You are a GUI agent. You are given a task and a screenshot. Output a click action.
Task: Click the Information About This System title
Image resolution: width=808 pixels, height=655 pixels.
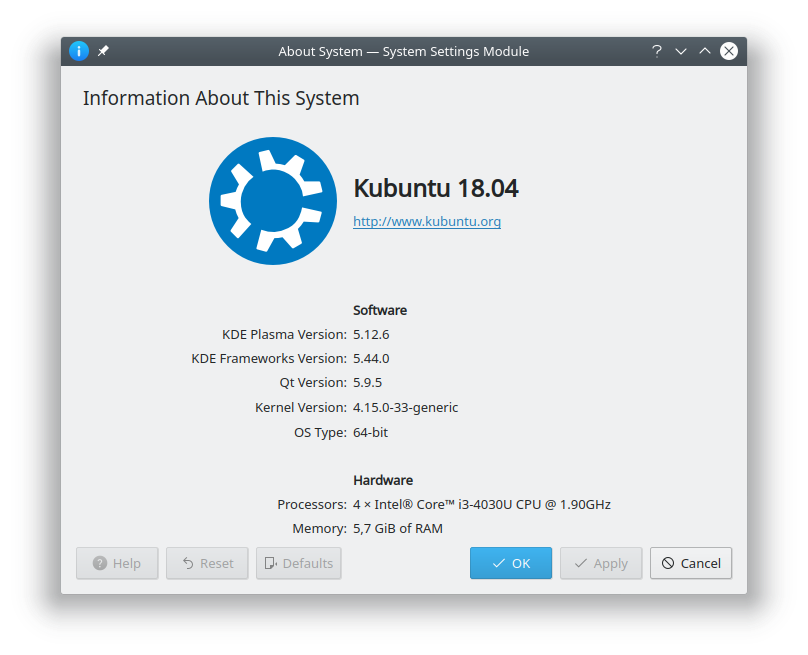(221, 98)
